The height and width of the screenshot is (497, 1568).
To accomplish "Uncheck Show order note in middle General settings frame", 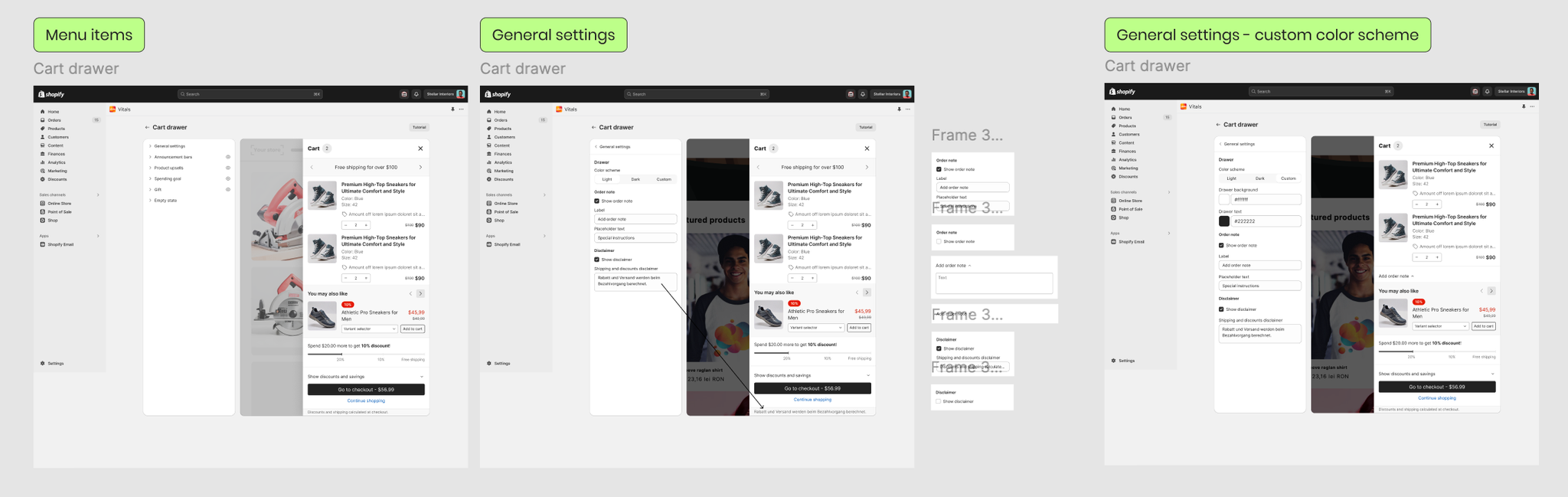I will click(x=596, y=201).
